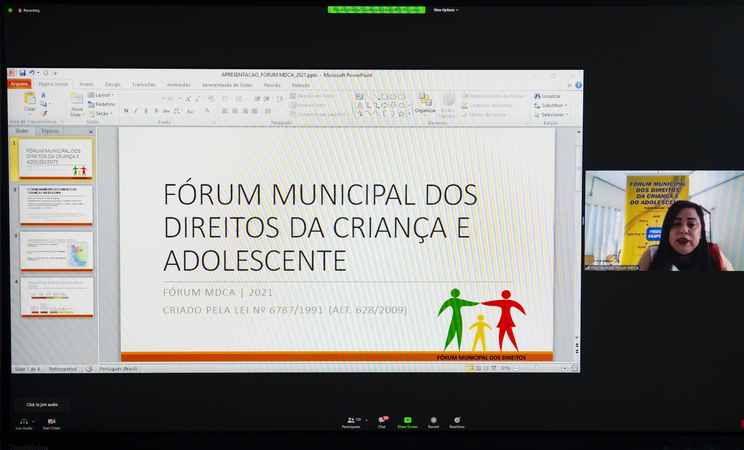Open PowerPoint Help question mark icon

point(578,85)
